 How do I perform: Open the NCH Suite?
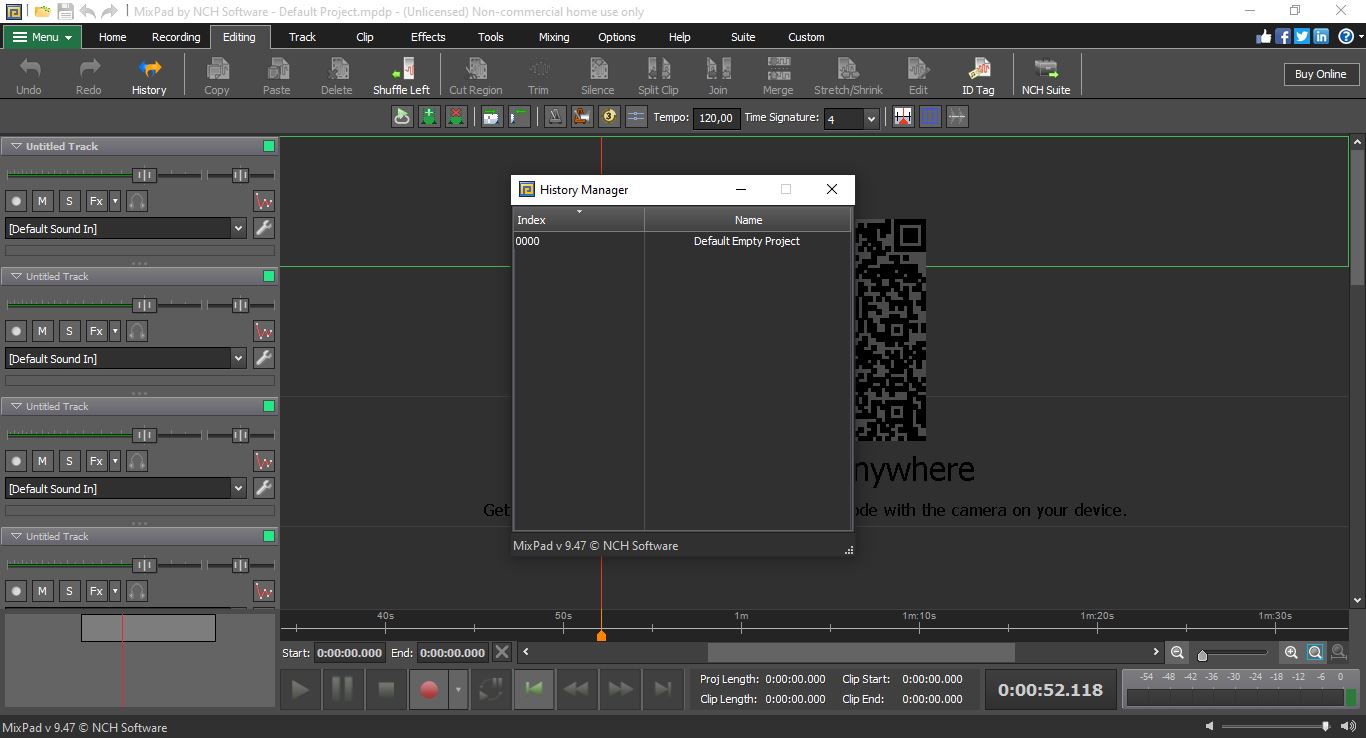(x=1046, y=77)
